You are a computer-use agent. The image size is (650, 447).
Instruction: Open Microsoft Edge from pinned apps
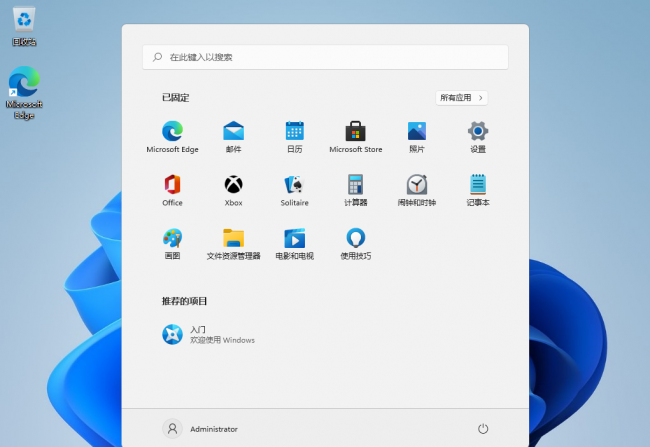(172, 137)
